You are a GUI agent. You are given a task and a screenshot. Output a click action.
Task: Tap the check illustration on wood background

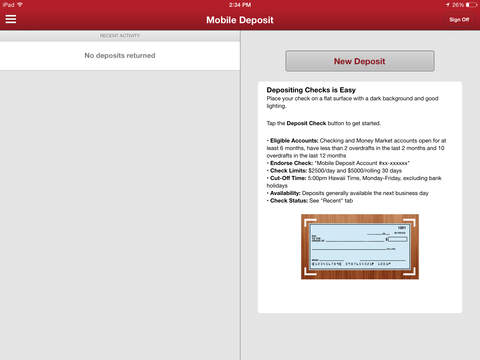(360, 247)
